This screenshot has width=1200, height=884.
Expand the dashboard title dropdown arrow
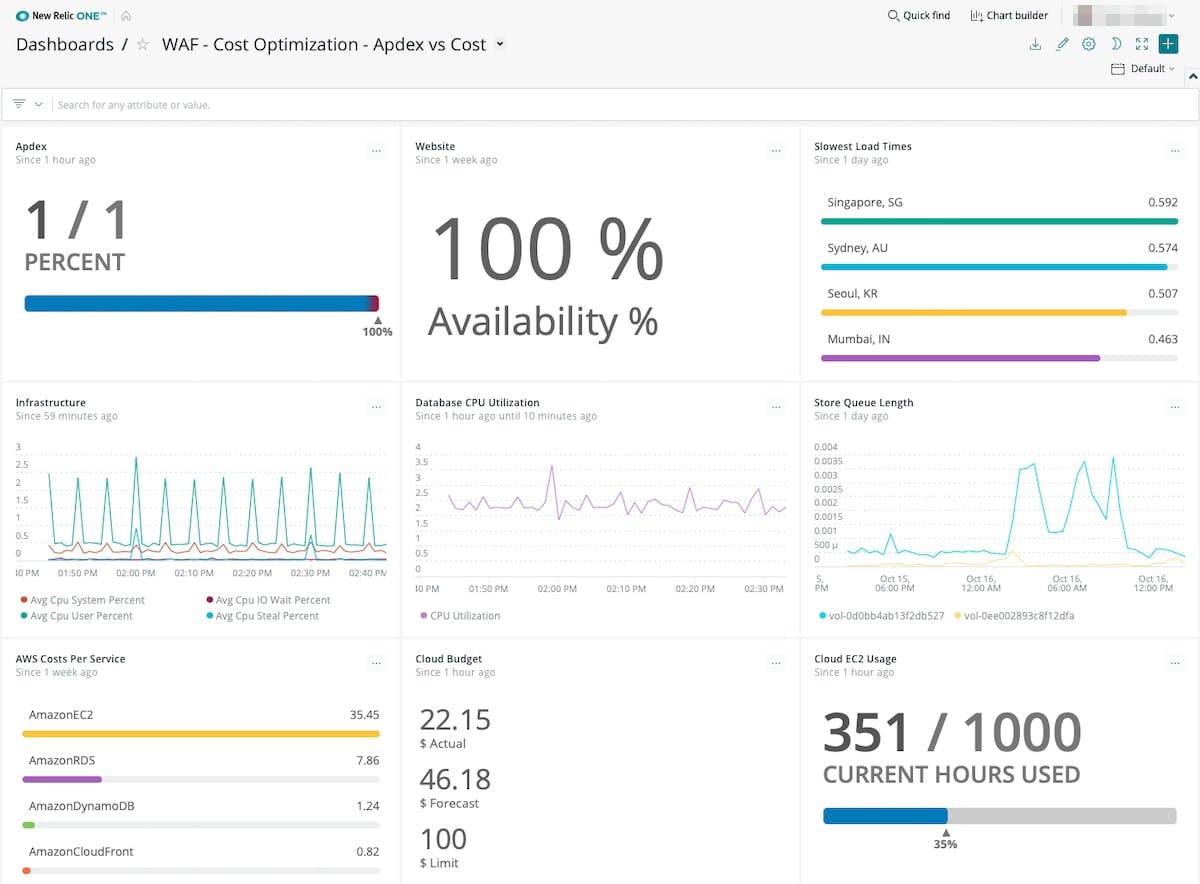[500, 44]
